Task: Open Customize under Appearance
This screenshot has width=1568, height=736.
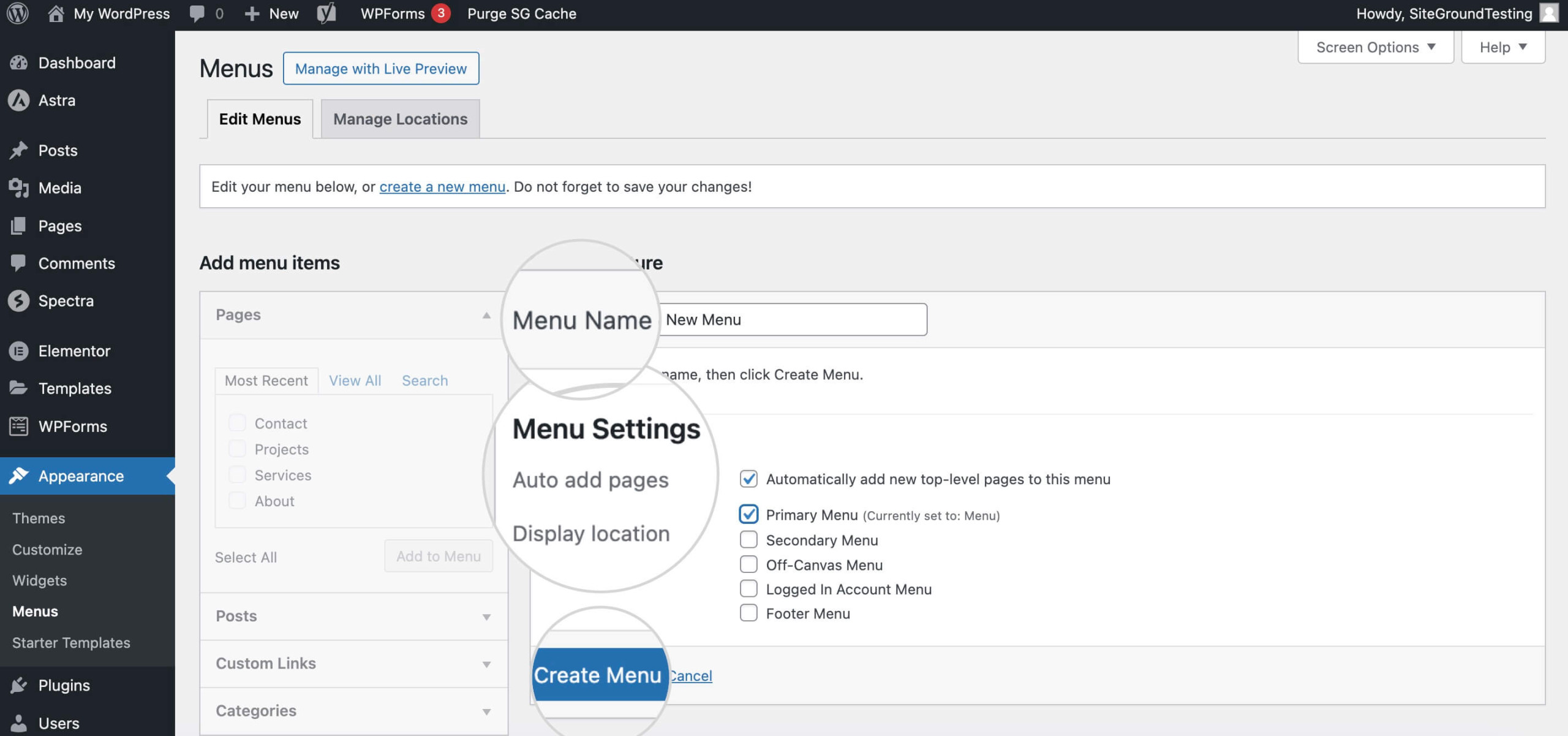Action: click(47, 550)
